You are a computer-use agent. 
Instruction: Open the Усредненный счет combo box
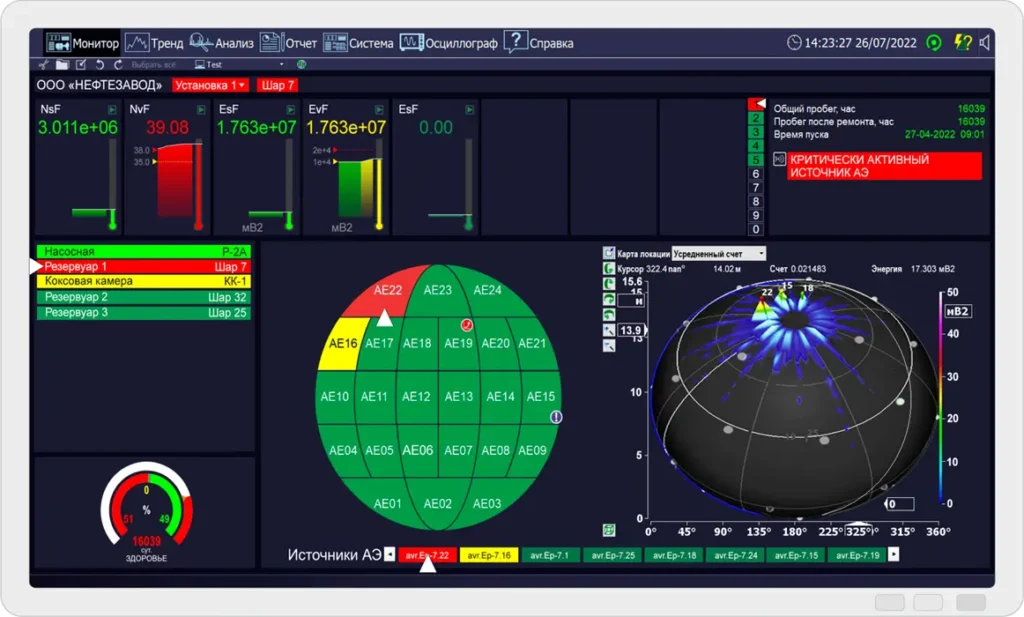(x=718, y=253)
